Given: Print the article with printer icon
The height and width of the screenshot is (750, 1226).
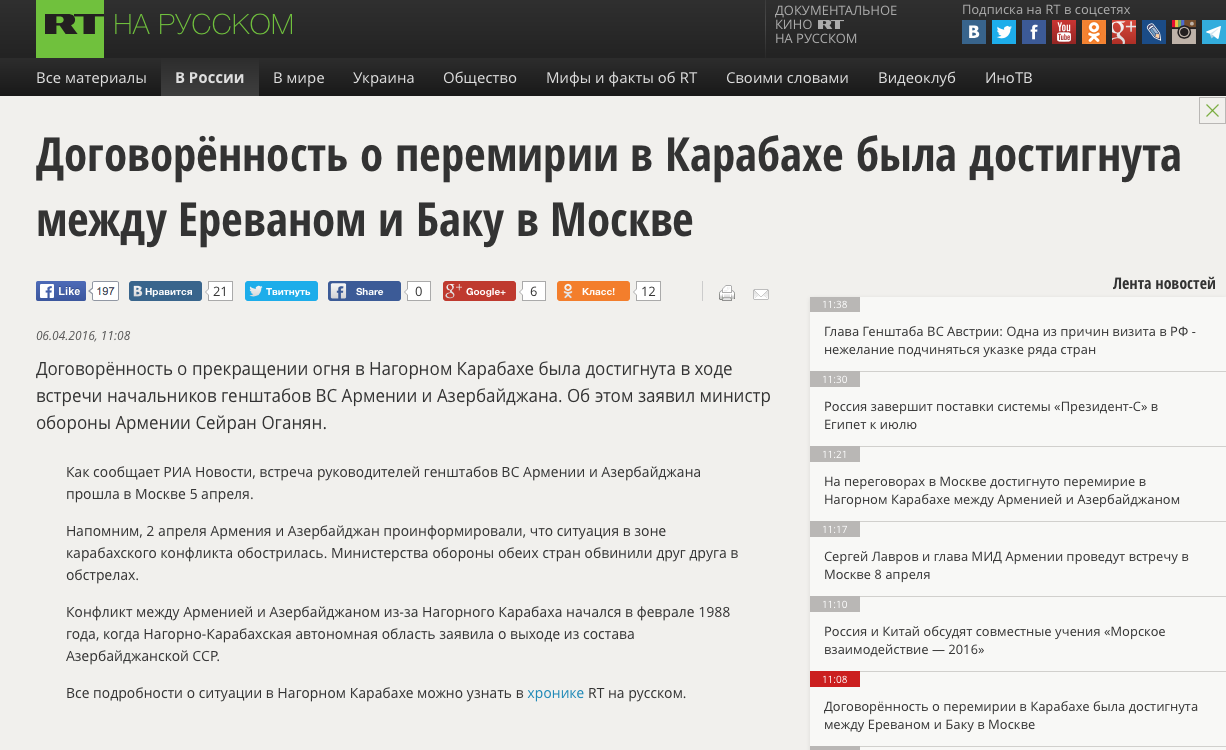Looking at the screenshot, I should click(727, 293).
